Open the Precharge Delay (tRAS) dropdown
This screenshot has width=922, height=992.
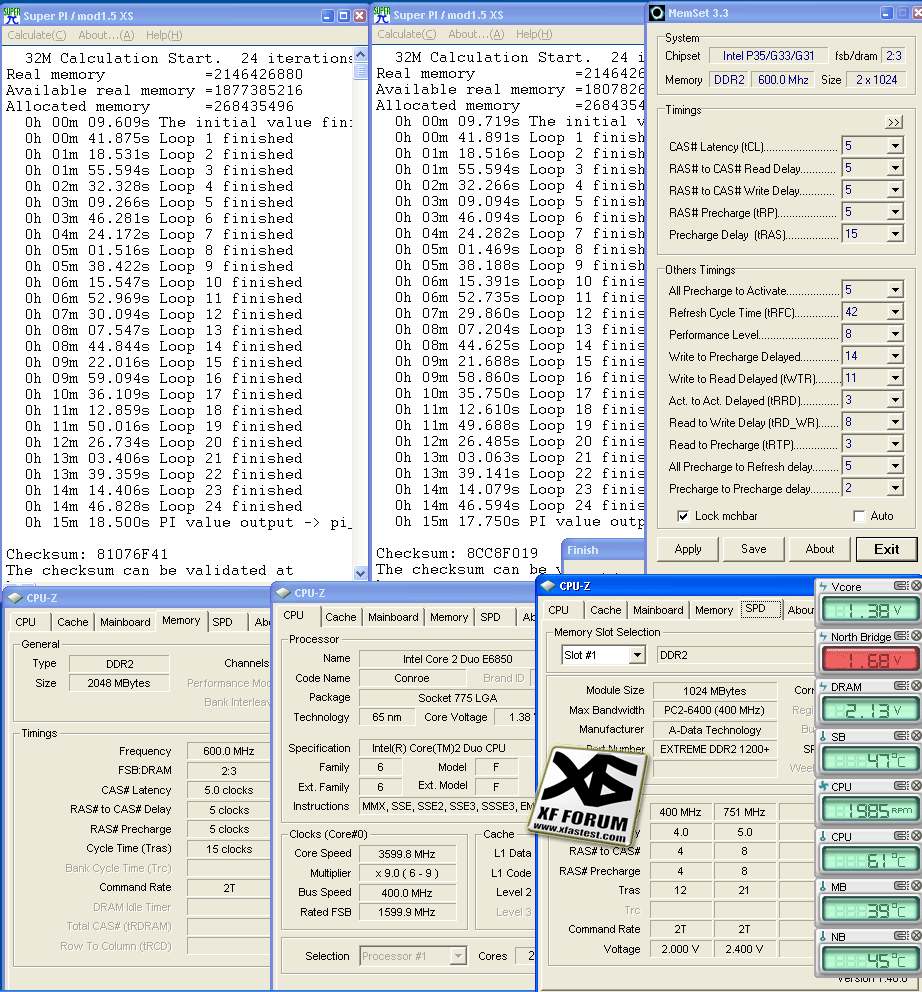[x=894, y=235]
